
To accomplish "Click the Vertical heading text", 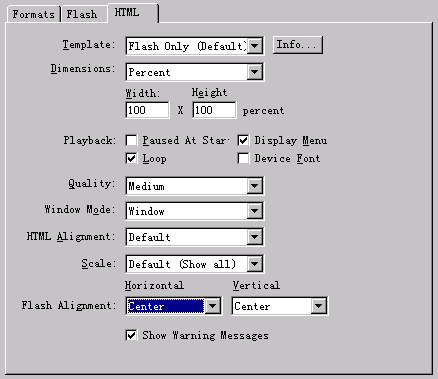I will pyautogui.click(x=256, y=285).
